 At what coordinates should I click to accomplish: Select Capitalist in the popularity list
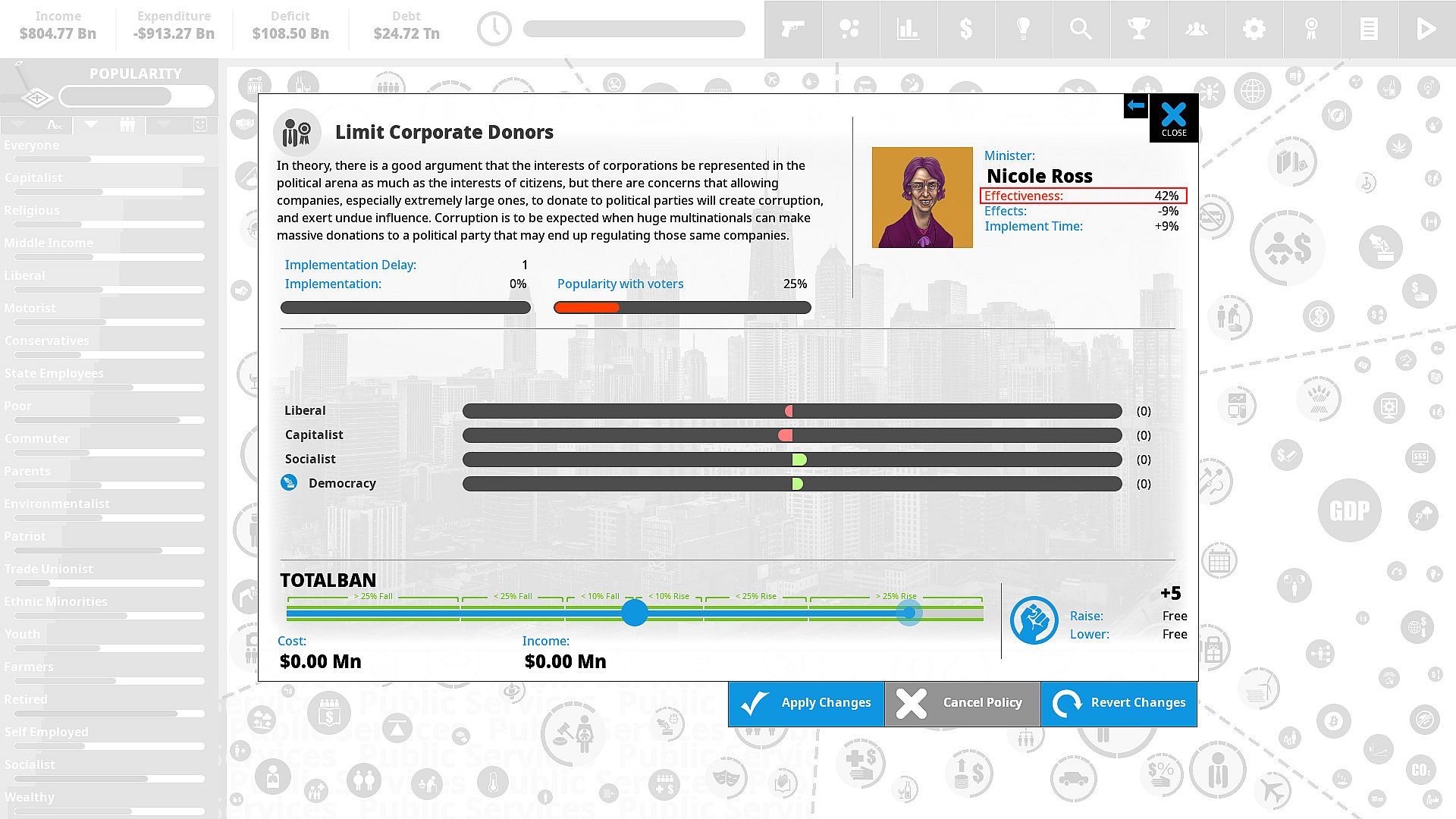[34, 177]
